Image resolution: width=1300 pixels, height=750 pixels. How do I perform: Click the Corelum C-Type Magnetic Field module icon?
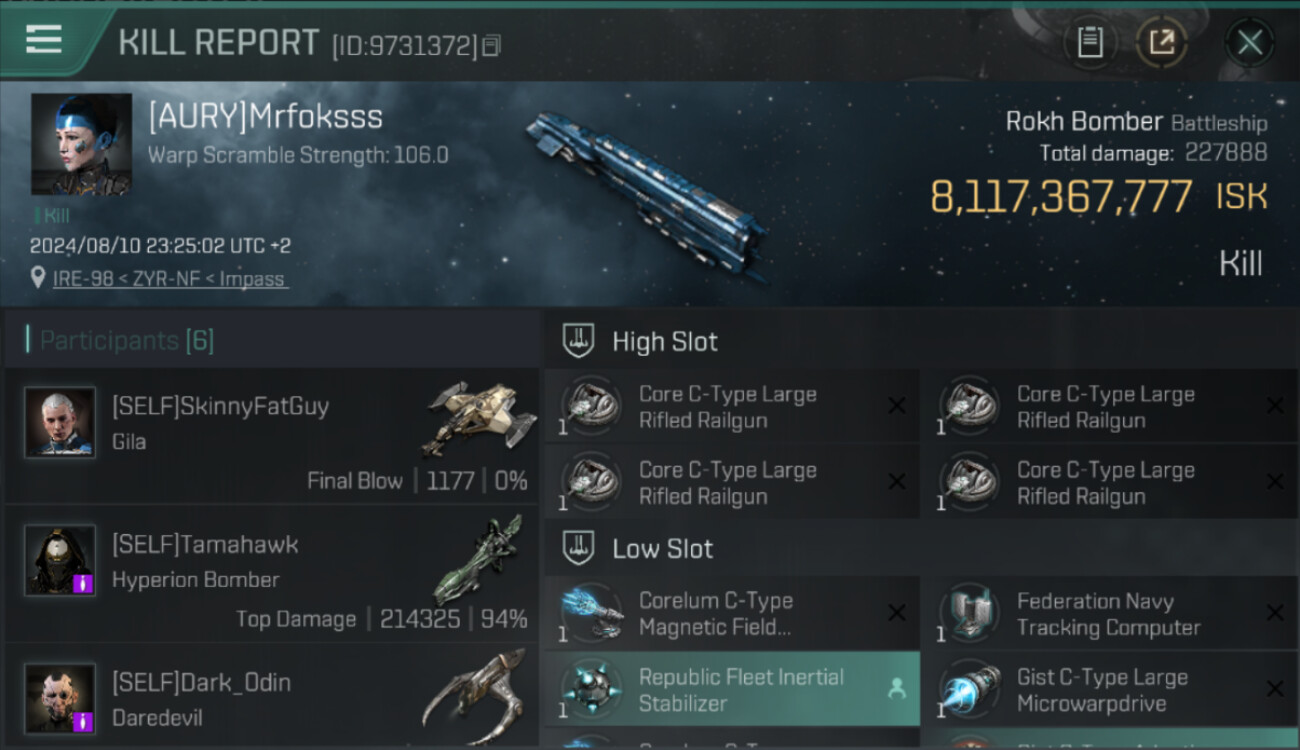[590, 613]
